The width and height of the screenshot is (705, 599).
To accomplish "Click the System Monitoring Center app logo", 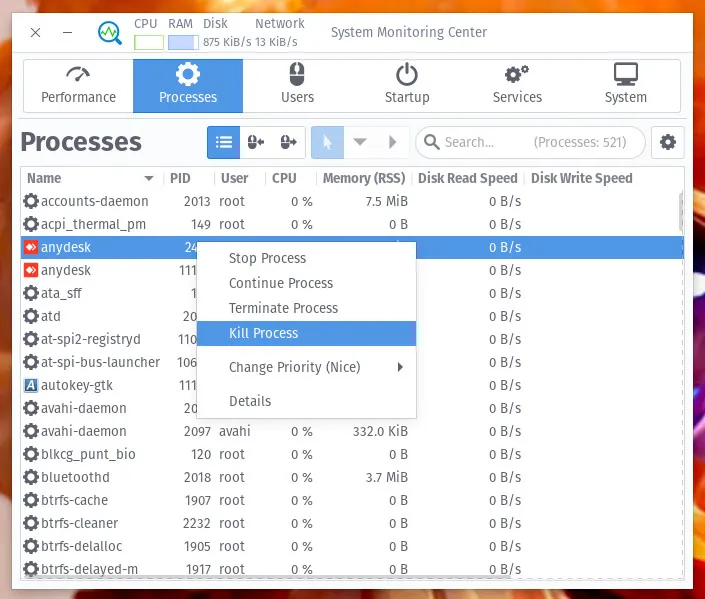I will 110,33.
